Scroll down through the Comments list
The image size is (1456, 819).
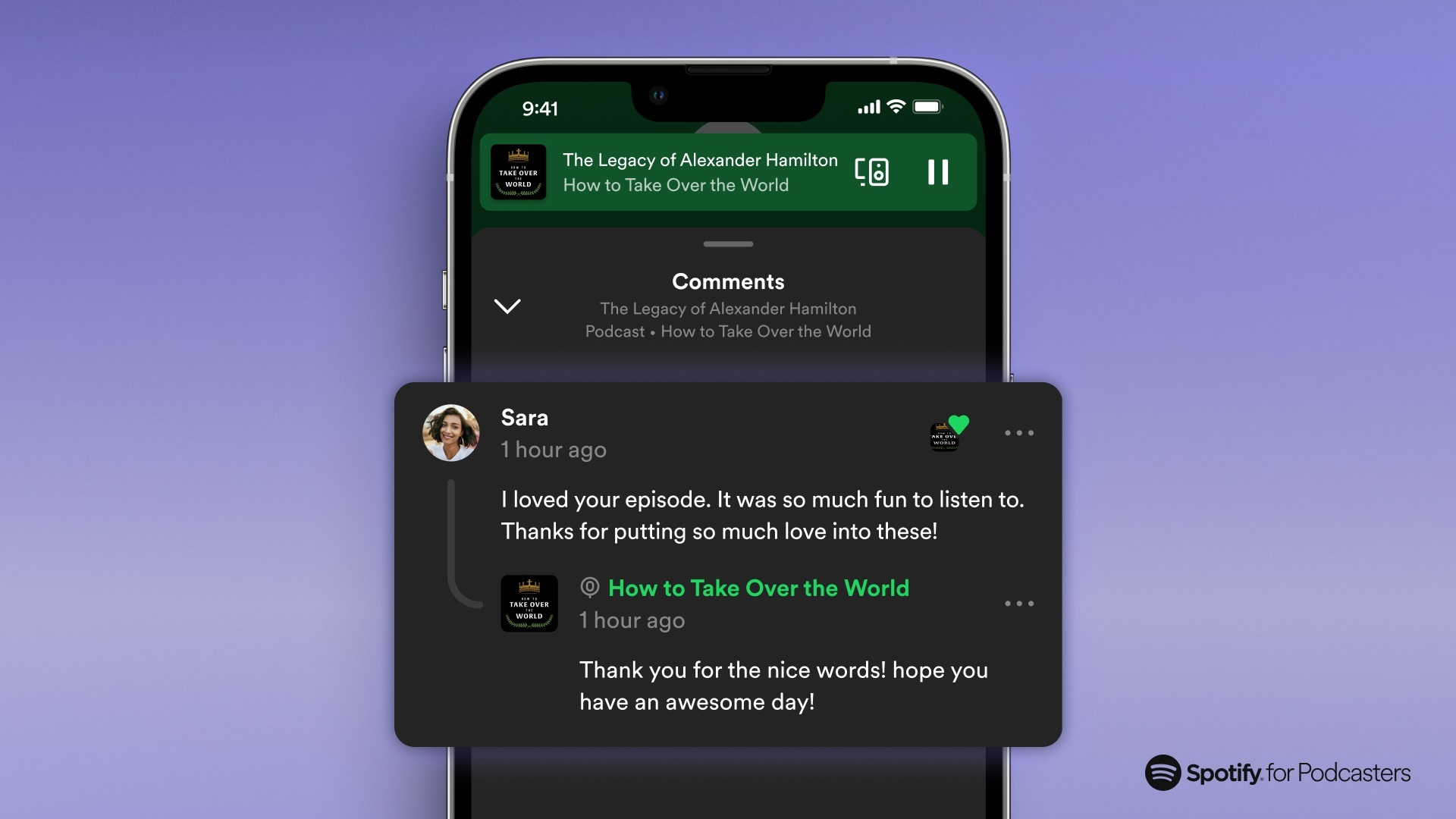coord(727,560)
